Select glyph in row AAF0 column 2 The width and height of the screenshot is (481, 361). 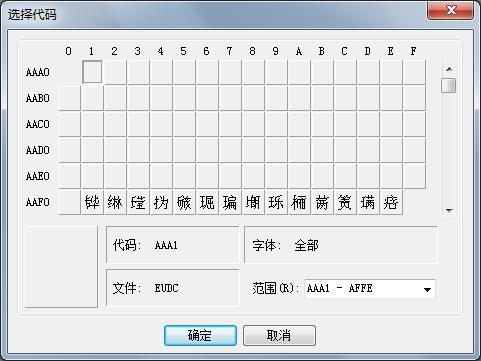[x=115, y=202]
